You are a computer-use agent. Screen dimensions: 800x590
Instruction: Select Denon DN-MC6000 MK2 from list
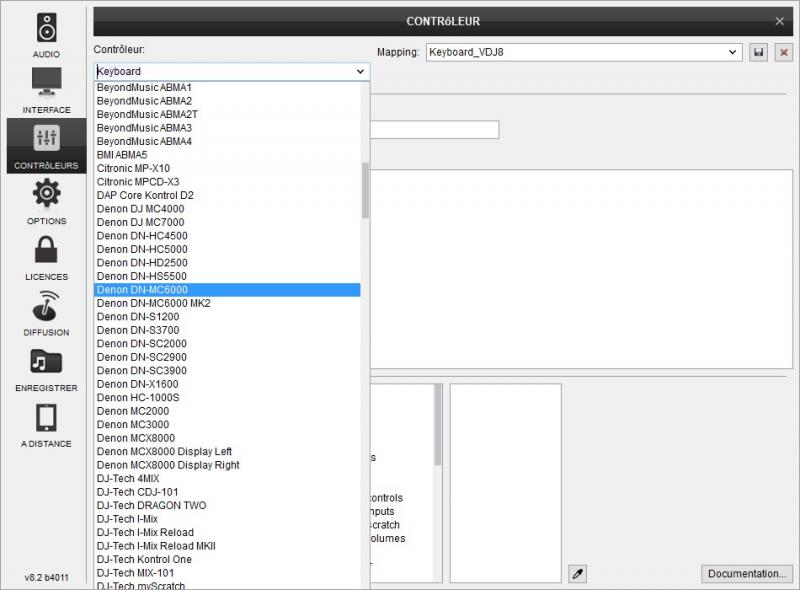click(x=153, y=303)
